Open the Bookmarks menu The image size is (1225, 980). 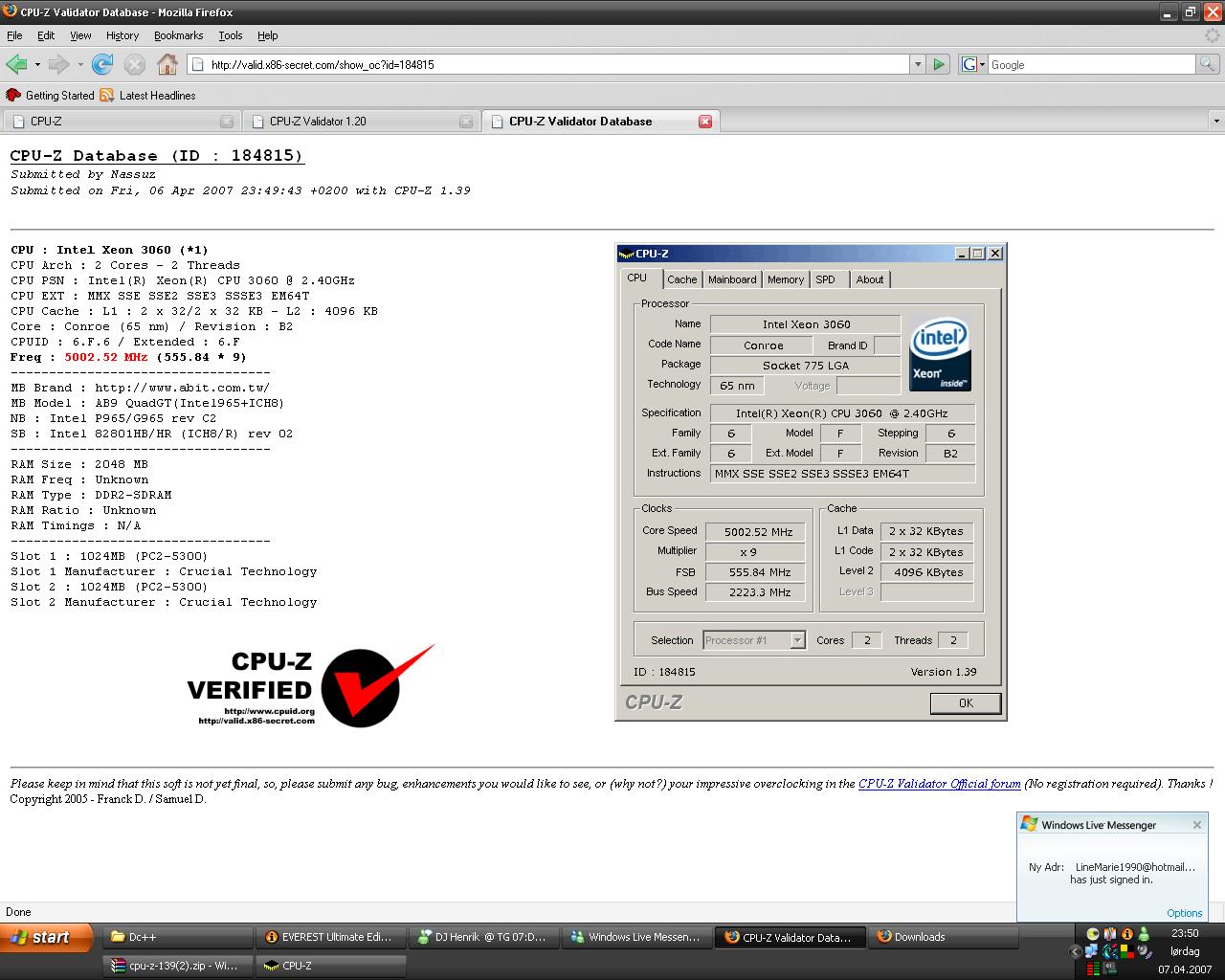pos(178,35)
